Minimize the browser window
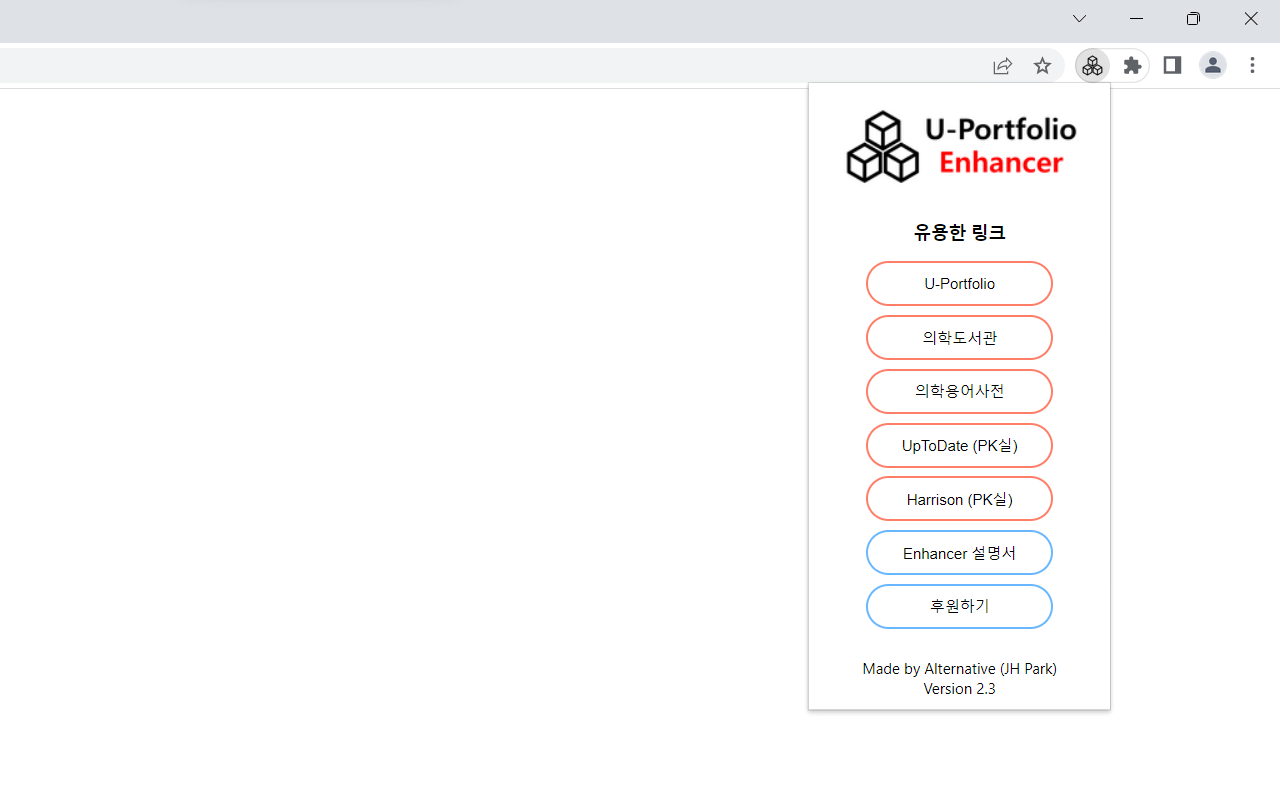 [1136, 19]
